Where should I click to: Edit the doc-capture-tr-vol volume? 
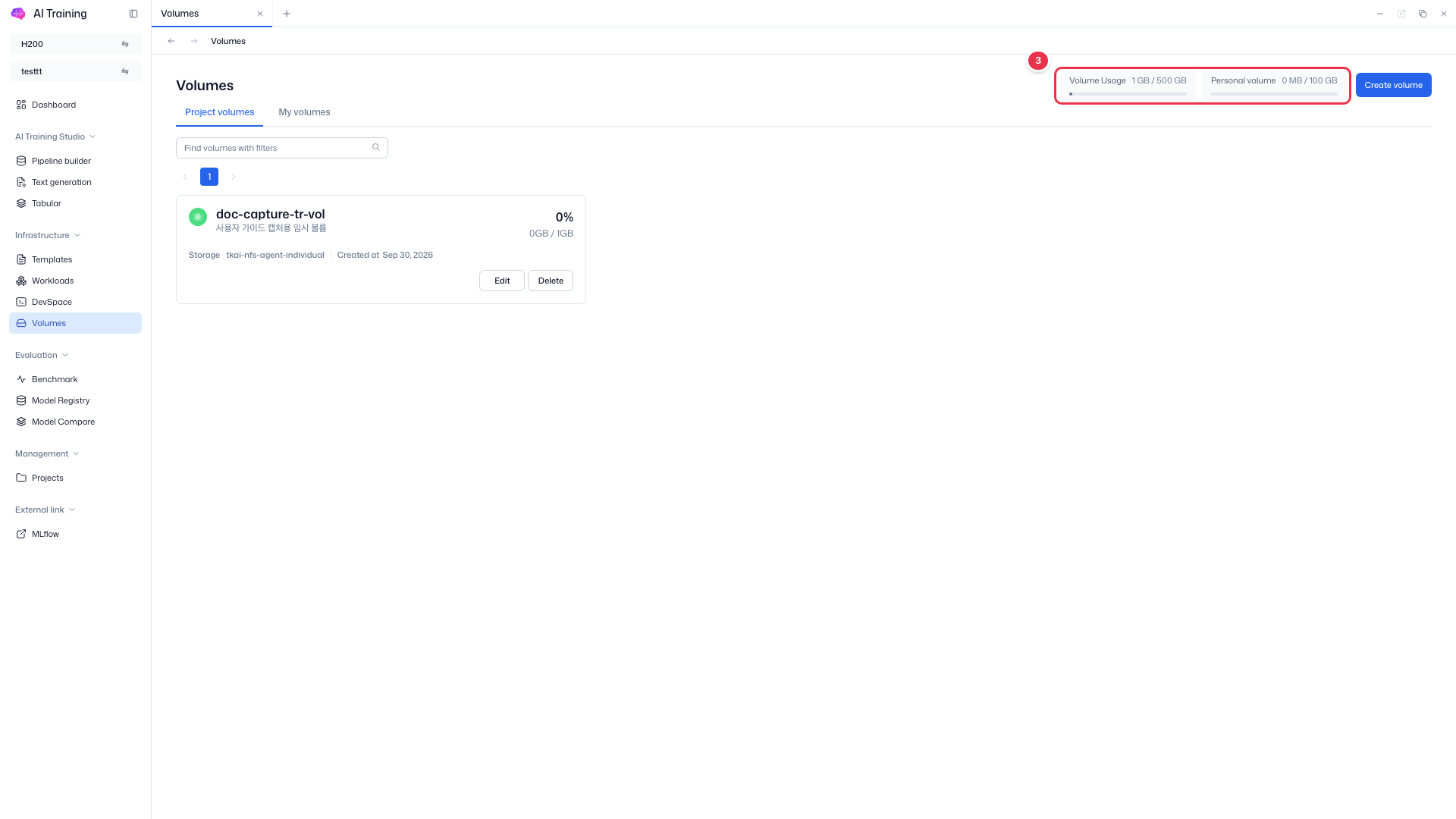502,281
